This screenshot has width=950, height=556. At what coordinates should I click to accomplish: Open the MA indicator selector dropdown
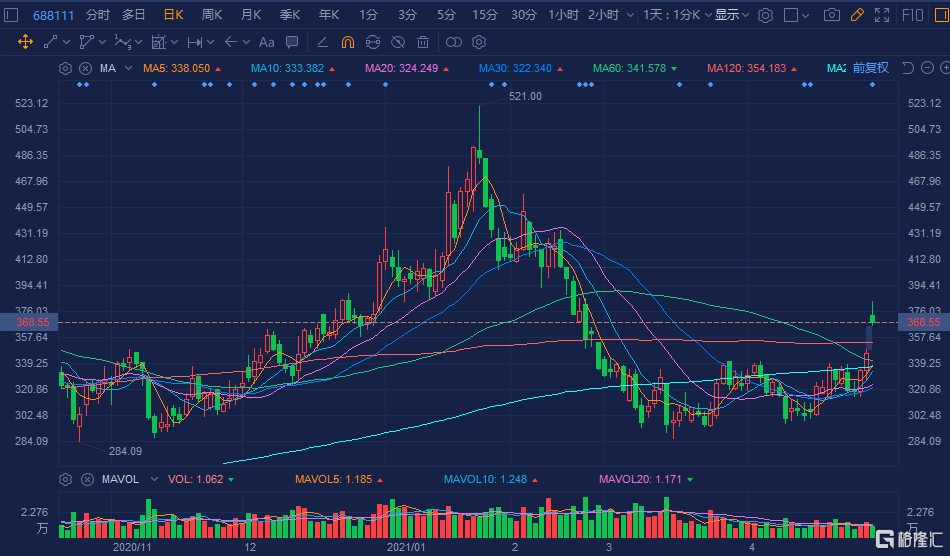[x=128, y=68]
